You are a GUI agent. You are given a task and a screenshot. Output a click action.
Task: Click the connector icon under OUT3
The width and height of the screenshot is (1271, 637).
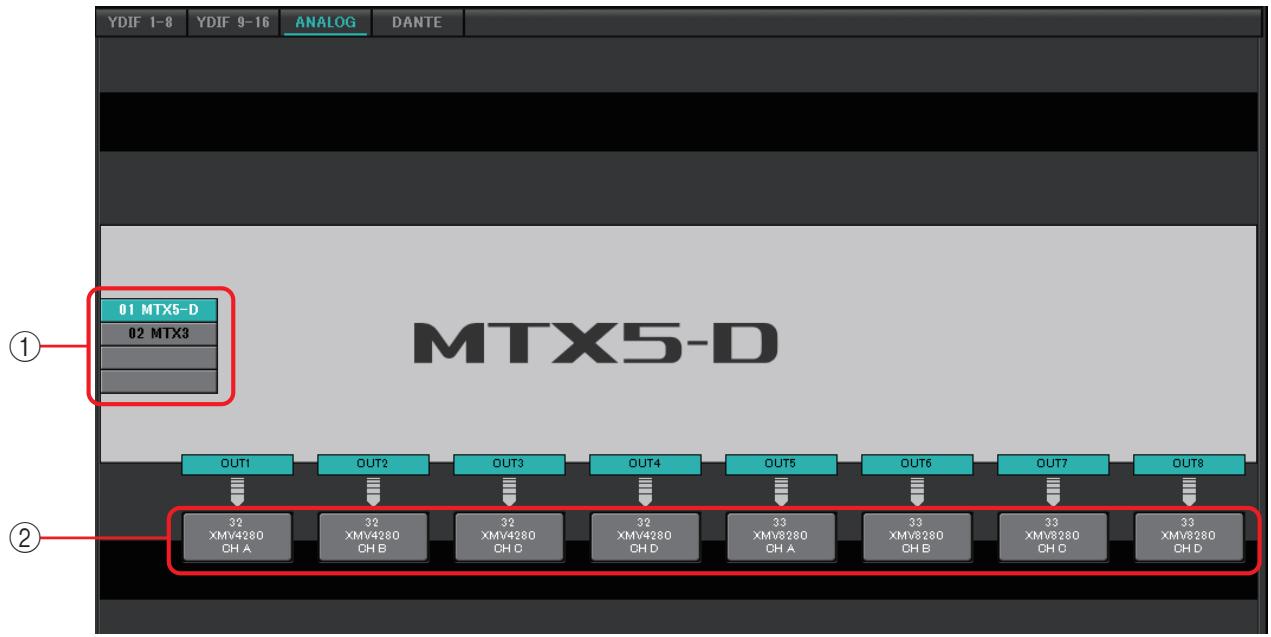(x=509, y=492)
